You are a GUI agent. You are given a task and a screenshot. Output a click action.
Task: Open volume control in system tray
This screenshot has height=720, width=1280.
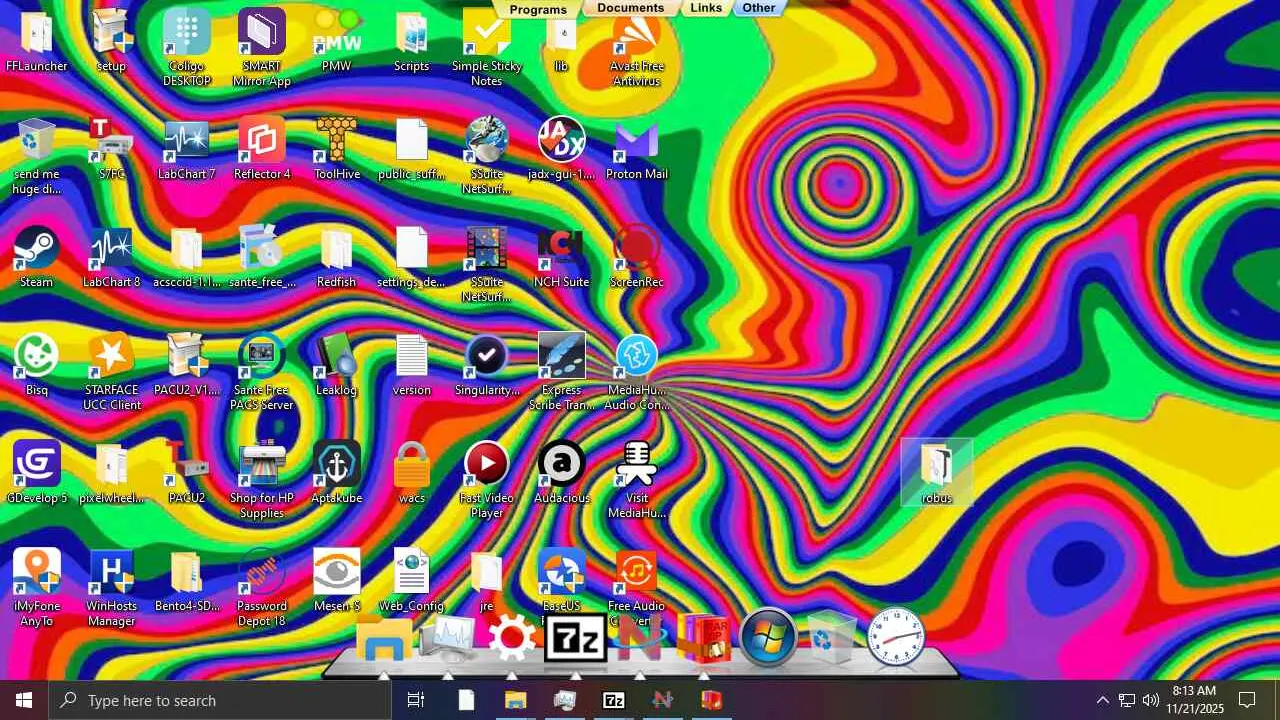(x=1151, y=700)
